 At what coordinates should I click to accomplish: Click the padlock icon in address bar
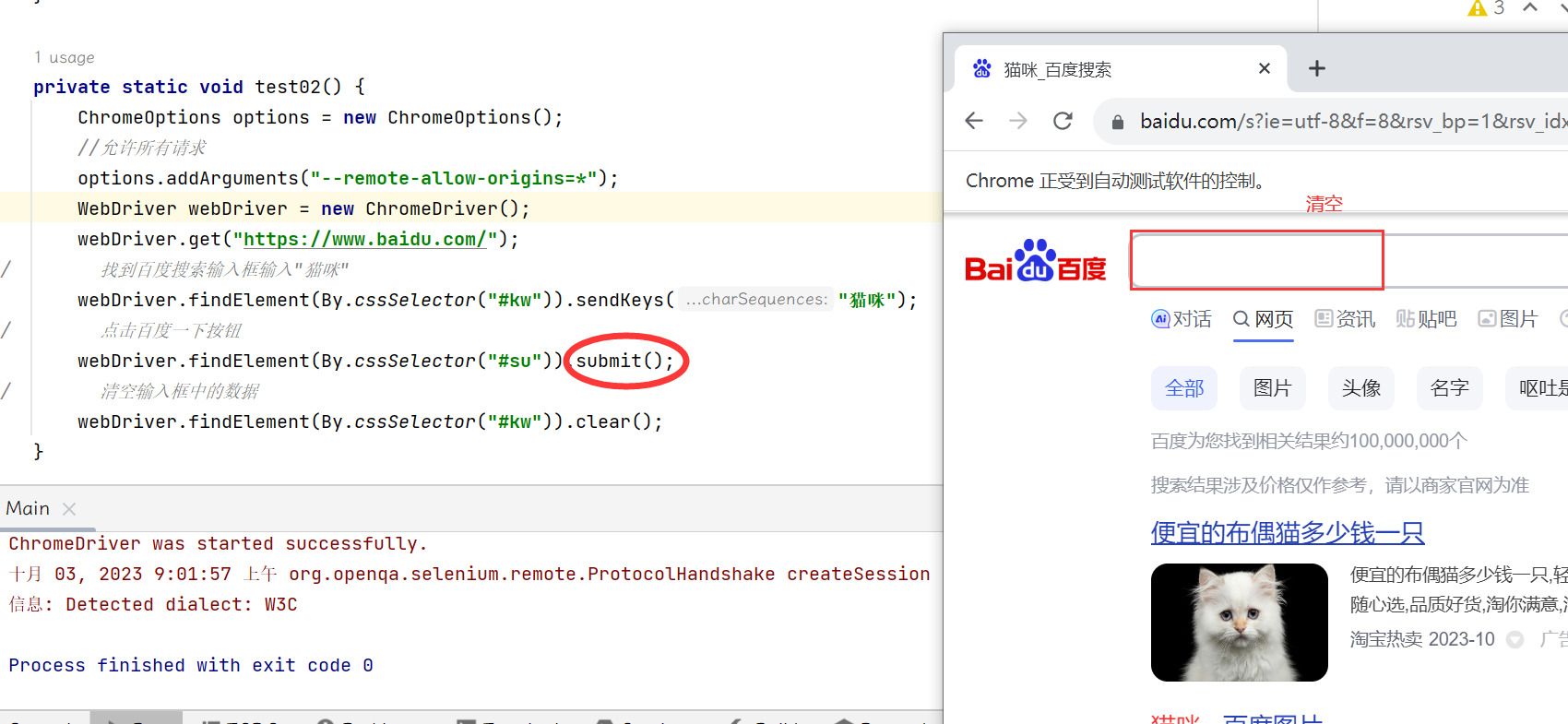click(1118, 122)
